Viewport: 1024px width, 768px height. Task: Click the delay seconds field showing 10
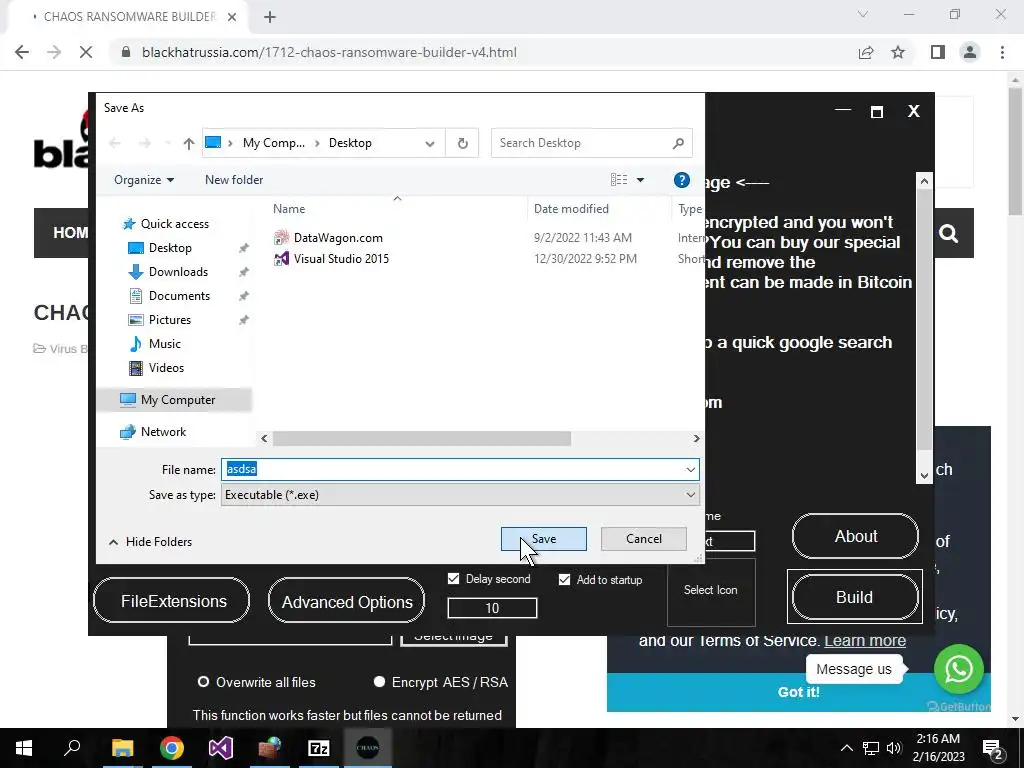click(x=492, y=608)
